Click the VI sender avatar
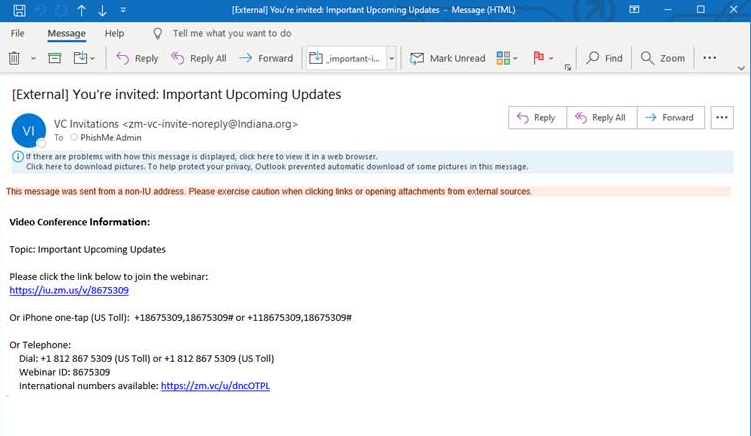This screenshot has width=751, height=436. [28, 130]
